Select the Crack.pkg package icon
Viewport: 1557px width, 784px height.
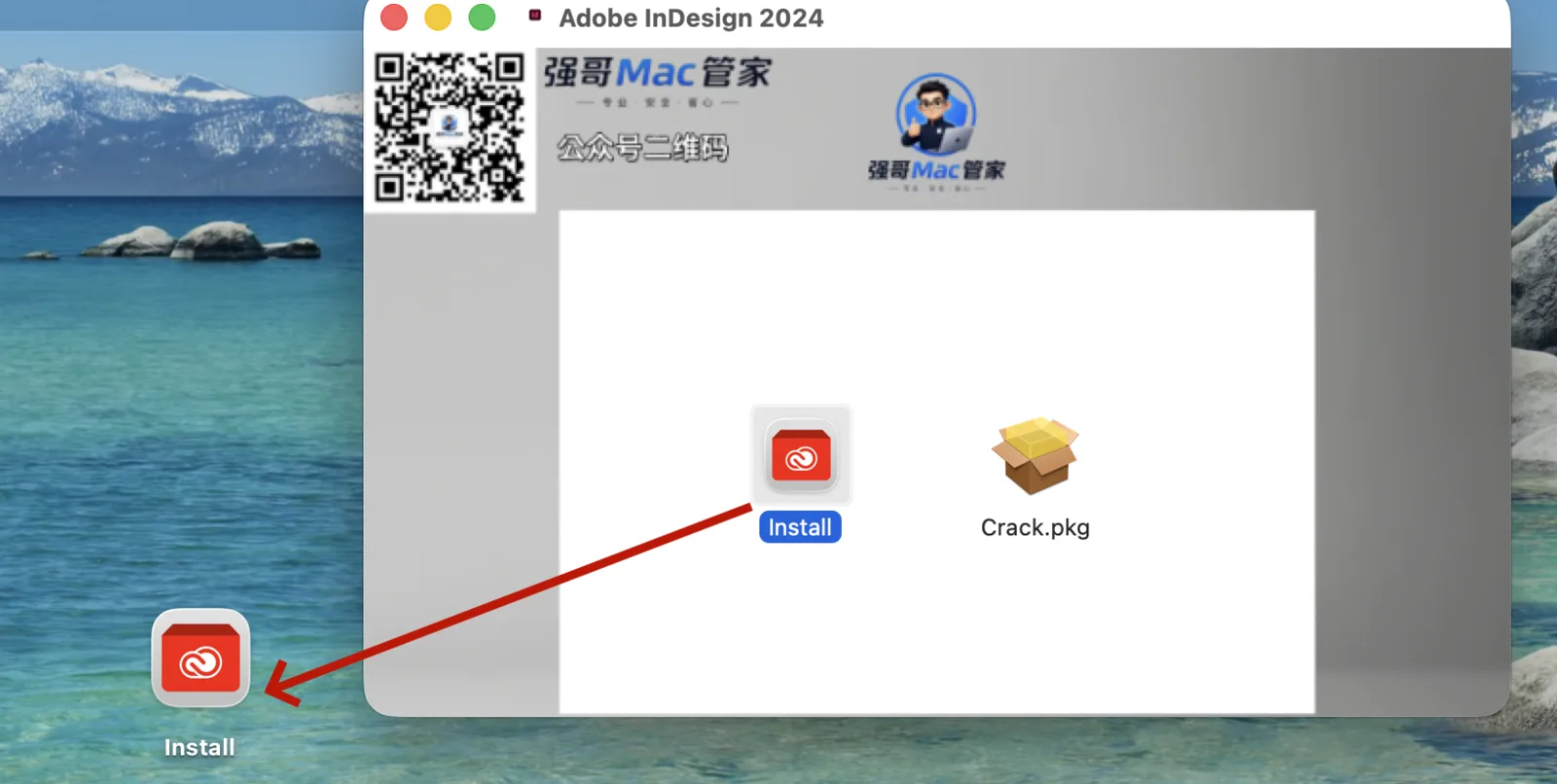(x=1035, y=455)
